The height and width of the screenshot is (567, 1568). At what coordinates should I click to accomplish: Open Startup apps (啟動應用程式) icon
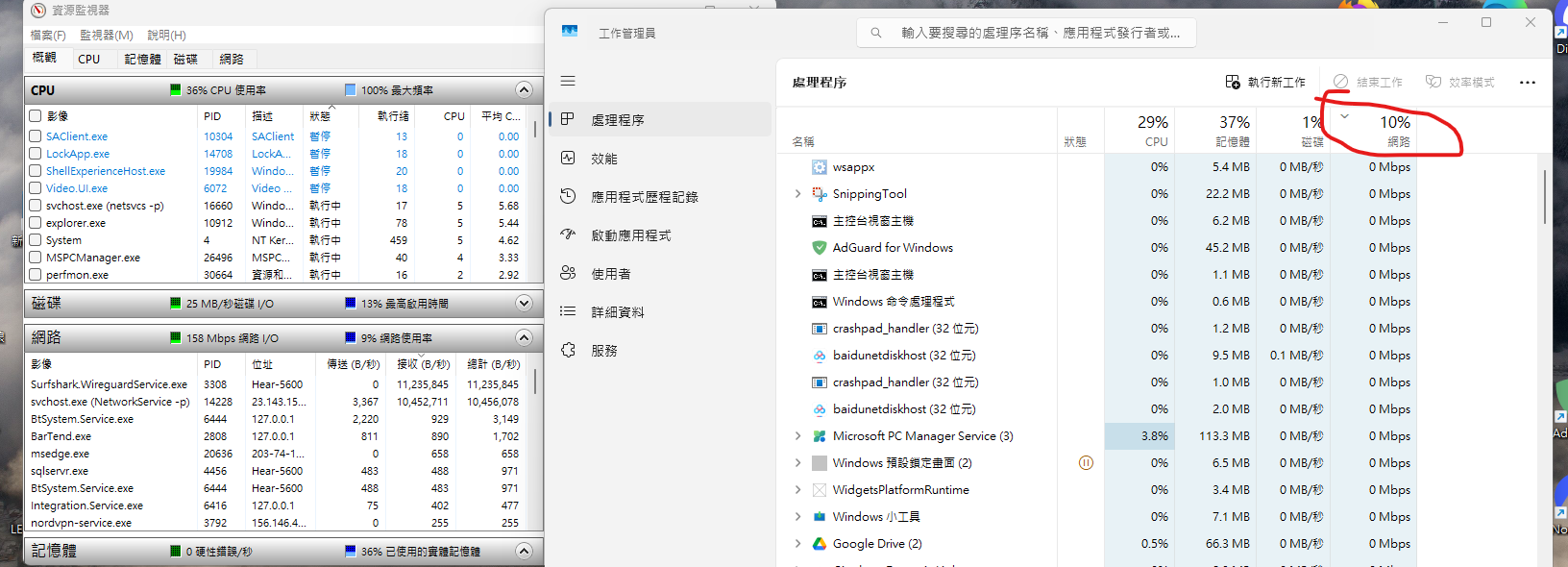[x=568, y=234]
